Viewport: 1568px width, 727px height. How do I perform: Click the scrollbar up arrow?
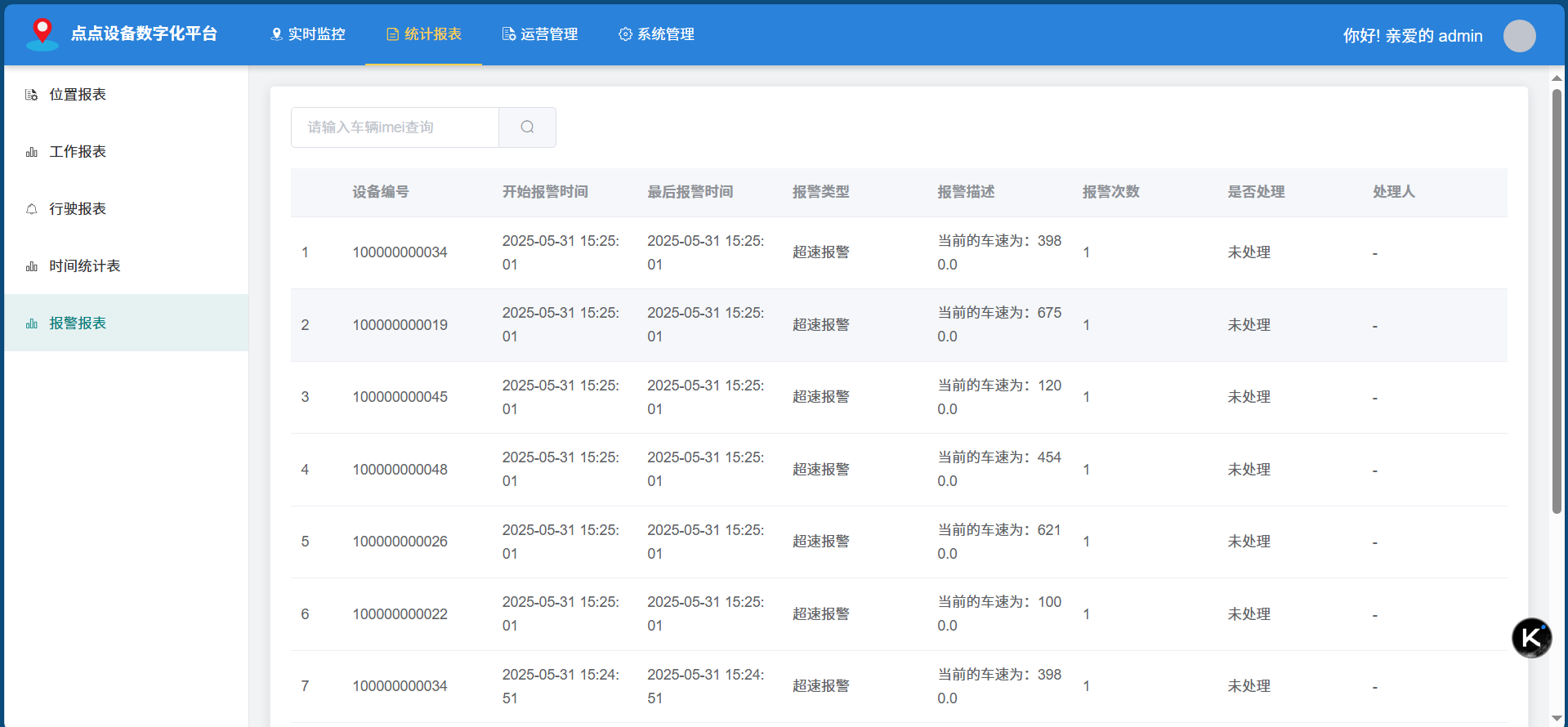[x=1557, y=78]
